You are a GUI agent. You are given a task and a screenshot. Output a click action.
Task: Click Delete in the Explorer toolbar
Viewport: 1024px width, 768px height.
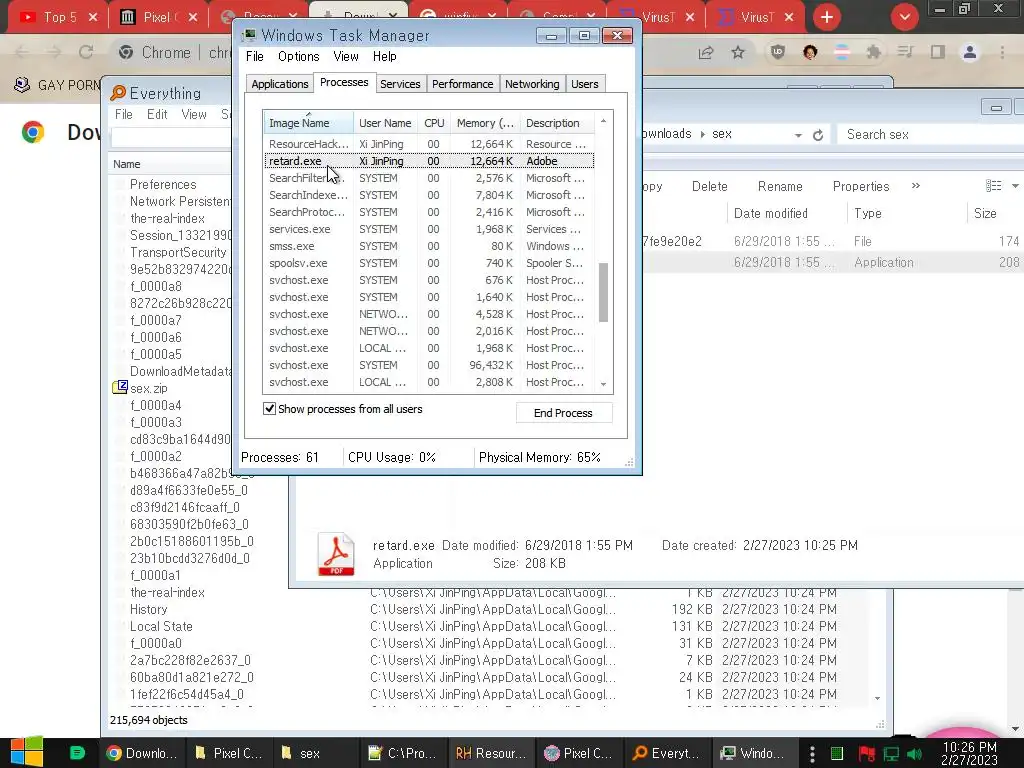click(x=709, y=186)
